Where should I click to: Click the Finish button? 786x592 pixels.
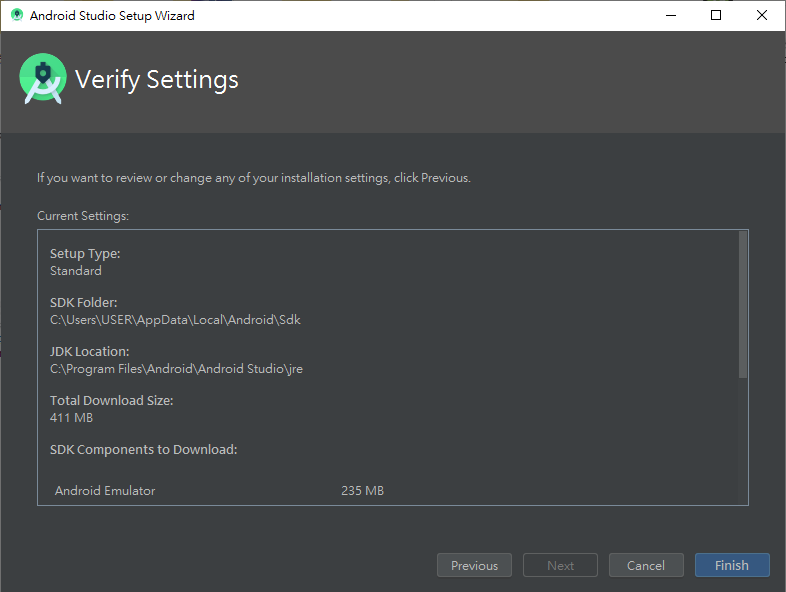(732, 565)
